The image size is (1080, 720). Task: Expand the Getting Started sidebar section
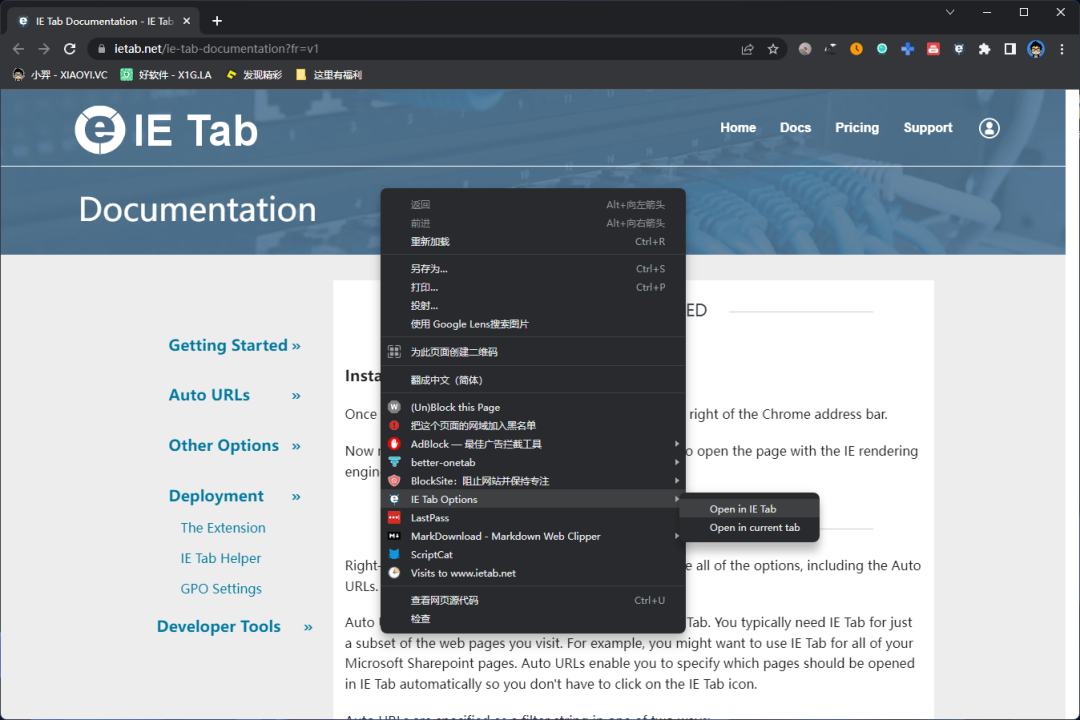234,345
